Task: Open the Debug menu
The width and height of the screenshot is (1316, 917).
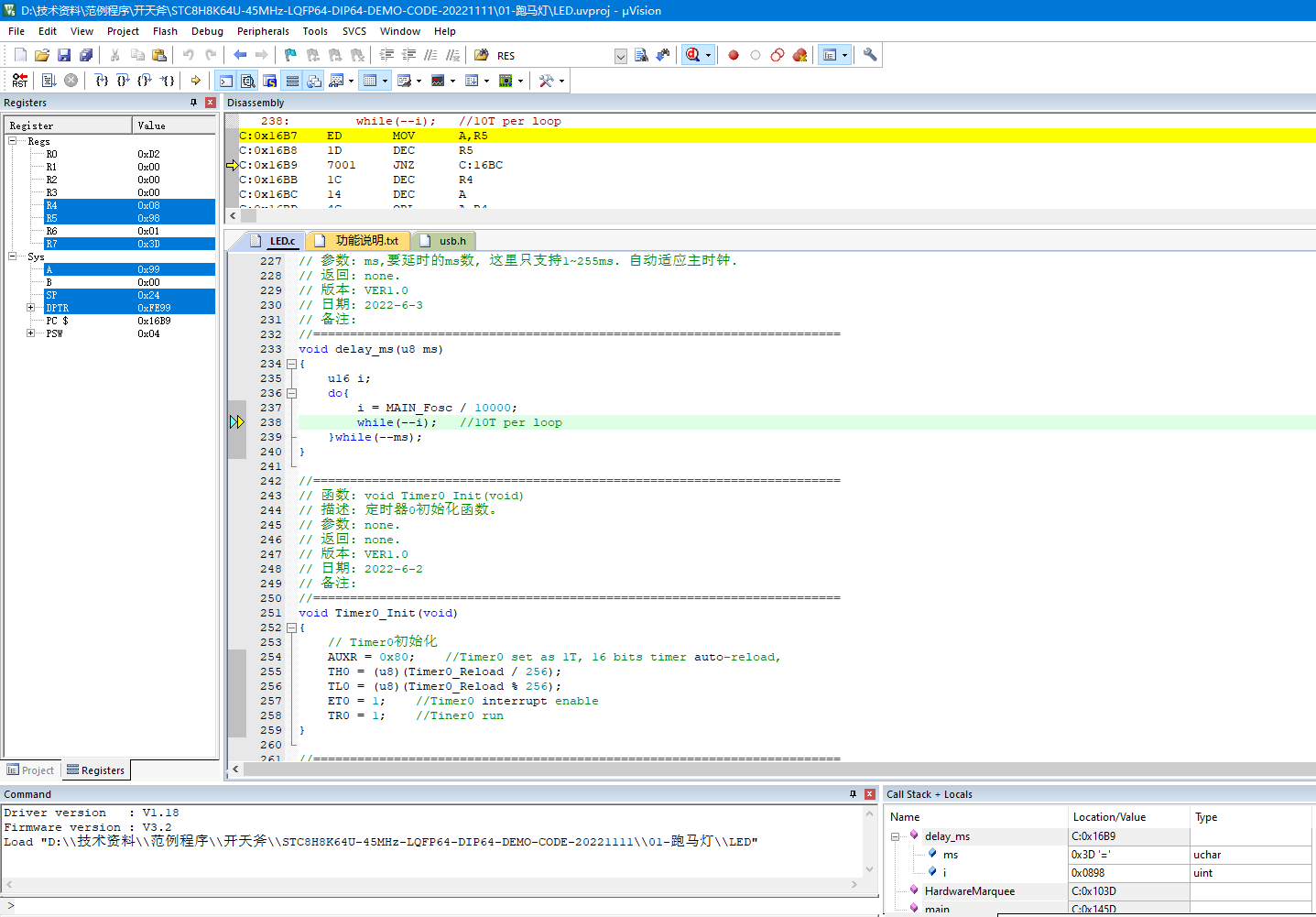Action: (207, 31)
